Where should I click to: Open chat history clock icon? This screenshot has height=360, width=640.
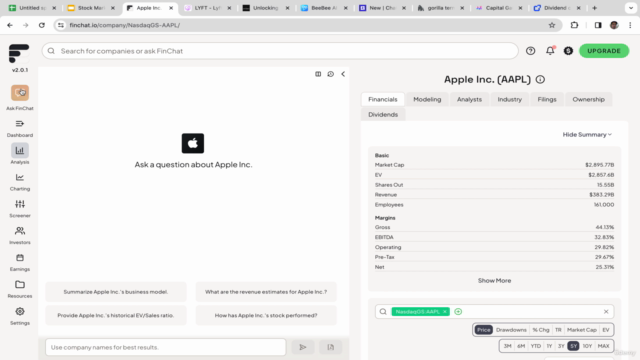pos(331,74)
